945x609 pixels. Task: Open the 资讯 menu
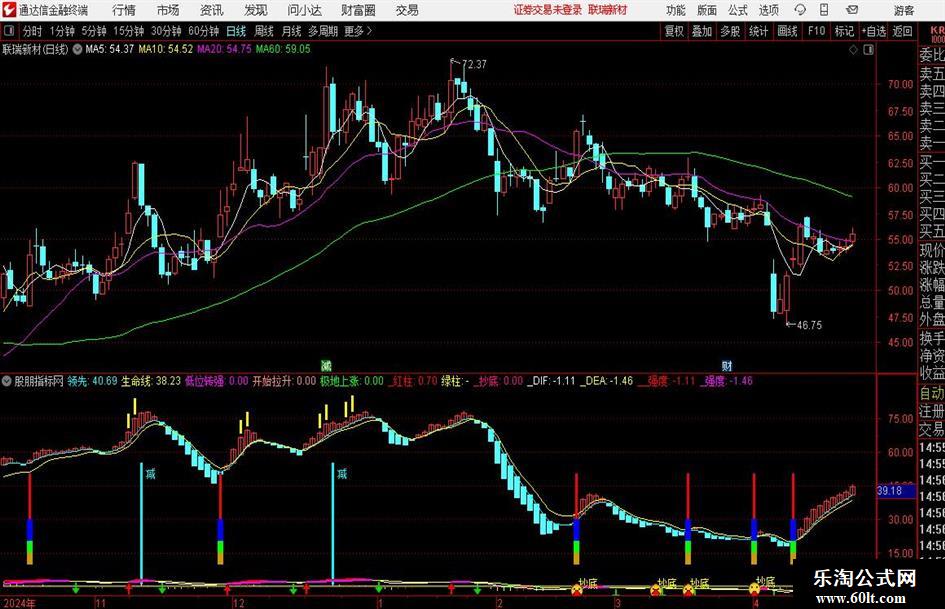click(211, 10)
